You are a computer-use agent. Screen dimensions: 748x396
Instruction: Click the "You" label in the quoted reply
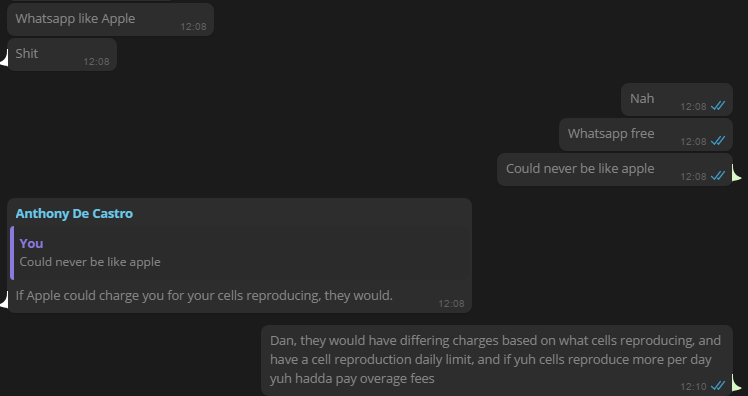pos(31,243)
